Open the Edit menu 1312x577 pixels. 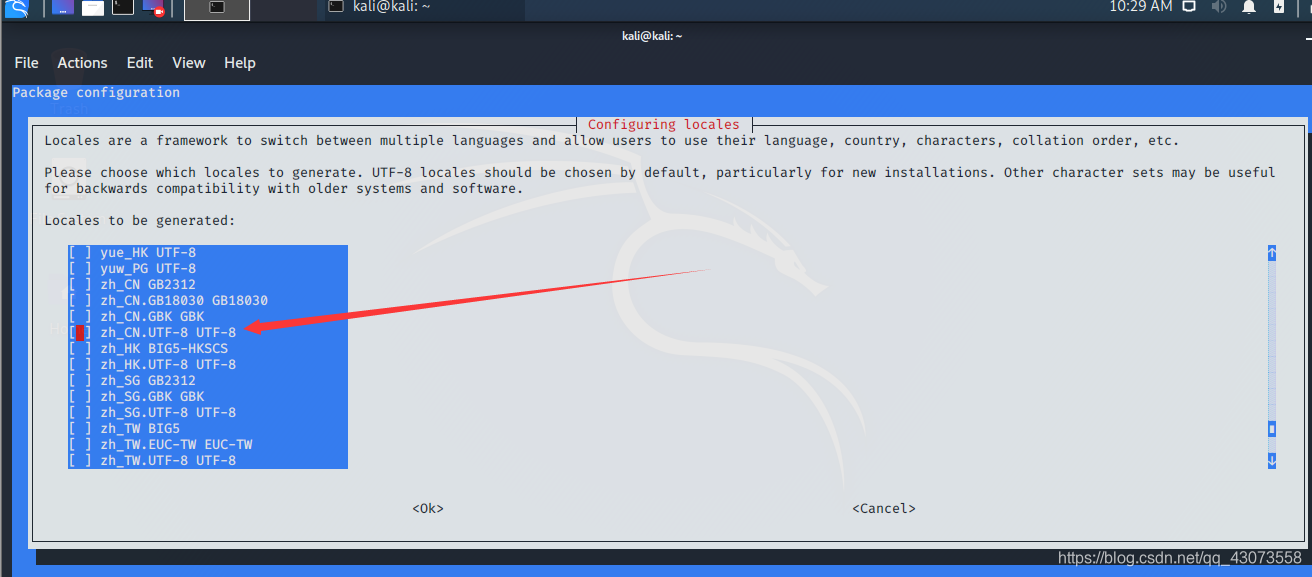(140, 62)
